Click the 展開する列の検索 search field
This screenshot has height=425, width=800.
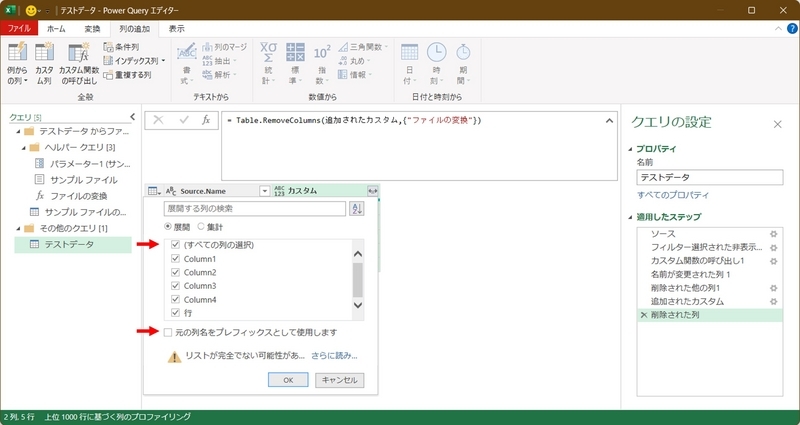coord(255,208)
